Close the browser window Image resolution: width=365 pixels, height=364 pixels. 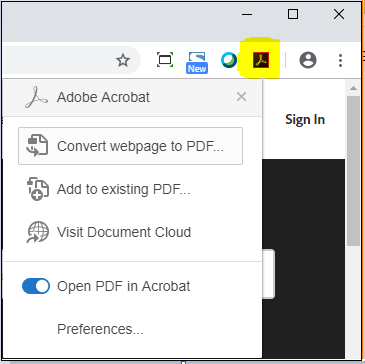339,14
